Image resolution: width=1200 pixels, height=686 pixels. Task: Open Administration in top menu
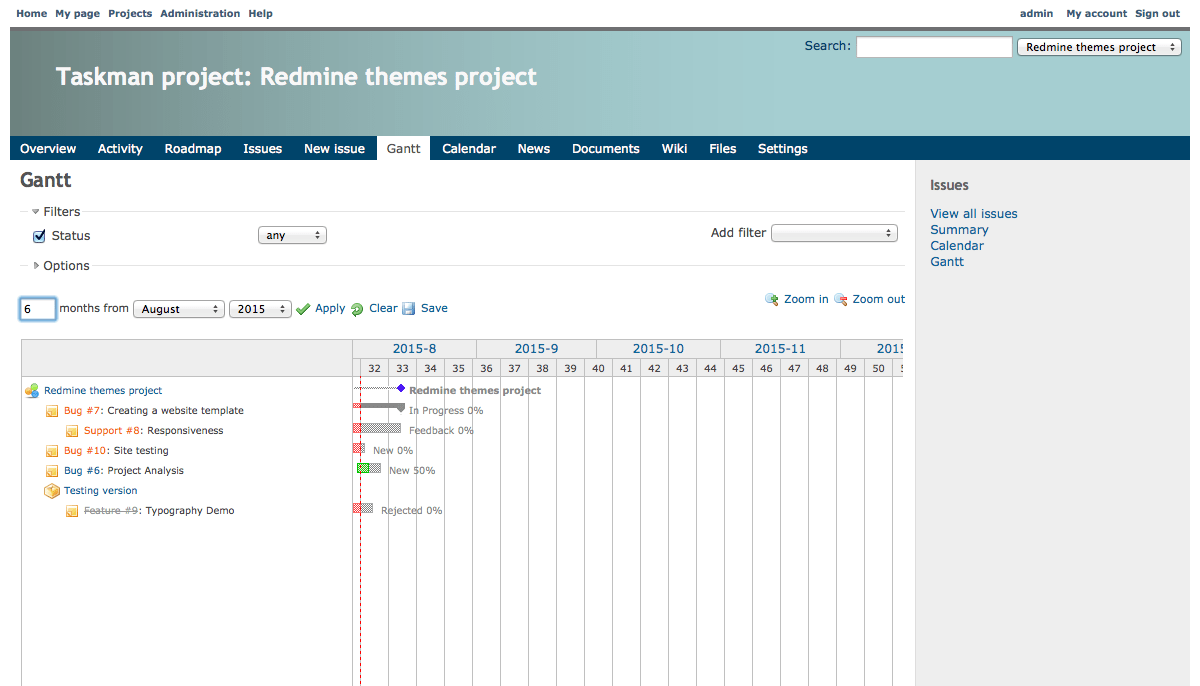pos(200,13)
